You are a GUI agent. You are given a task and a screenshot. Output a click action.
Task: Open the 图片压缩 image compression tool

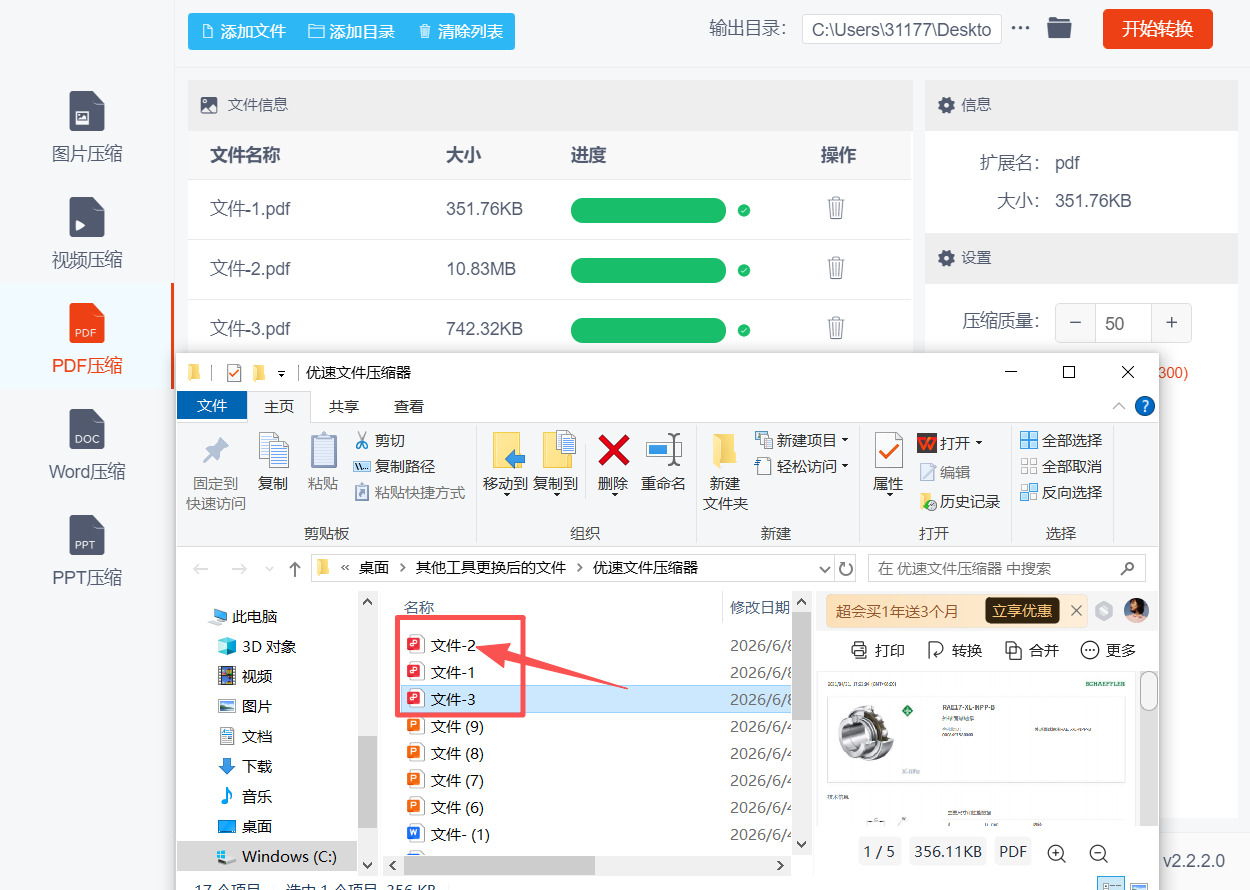(87, 127)
